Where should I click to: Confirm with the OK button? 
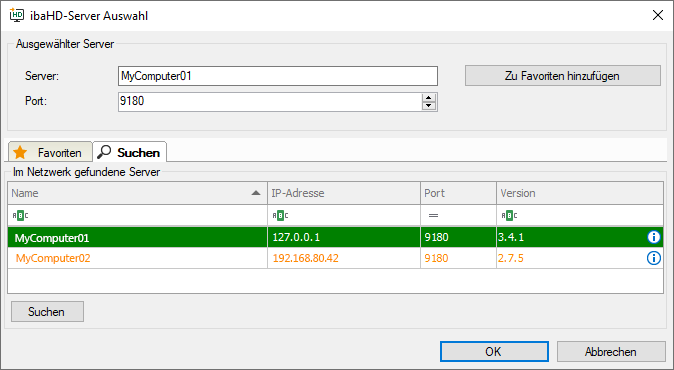(x=494, y=352)
